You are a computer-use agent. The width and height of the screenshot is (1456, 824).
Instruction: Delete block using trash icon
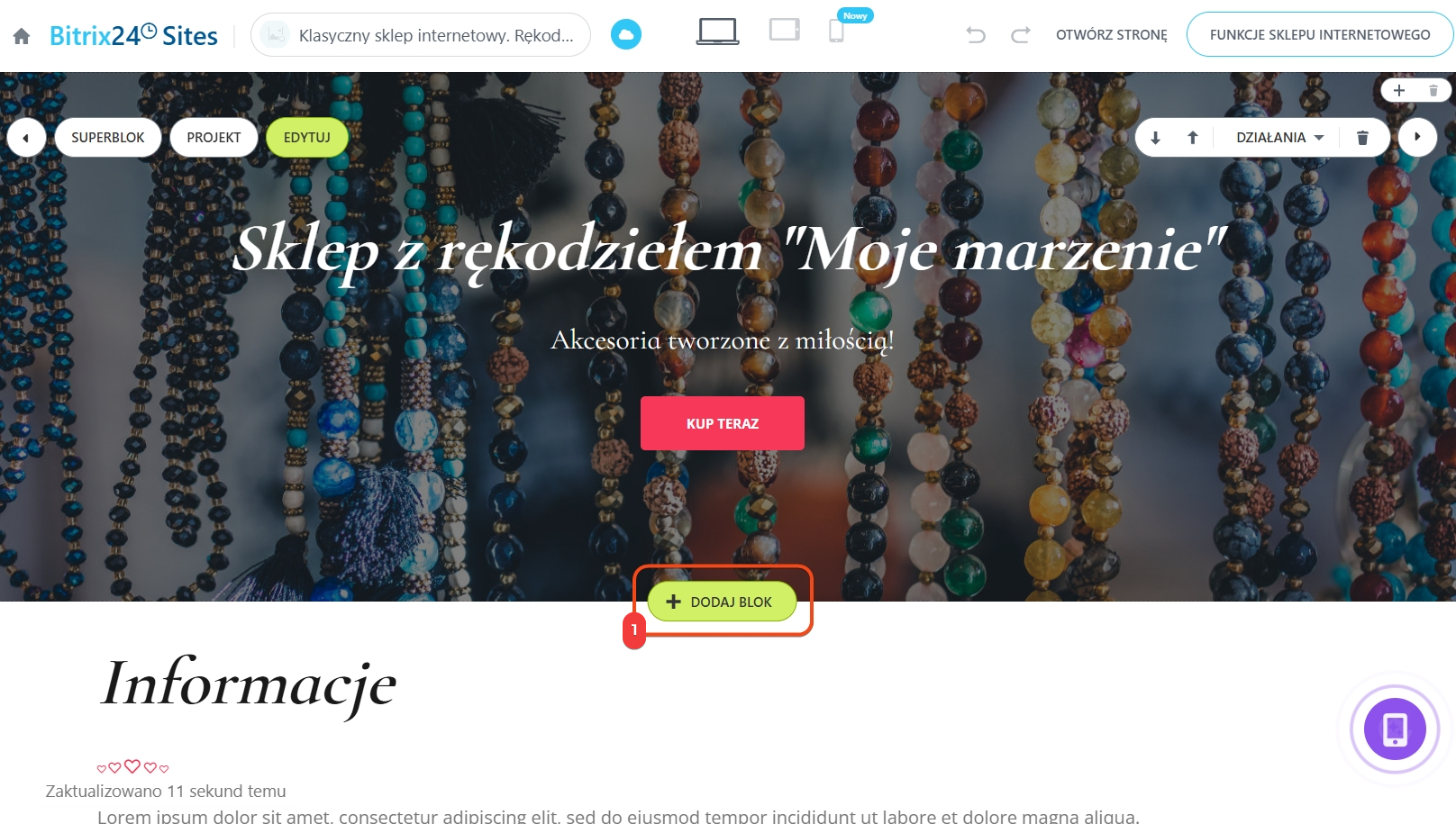(x=1362, y=138)
